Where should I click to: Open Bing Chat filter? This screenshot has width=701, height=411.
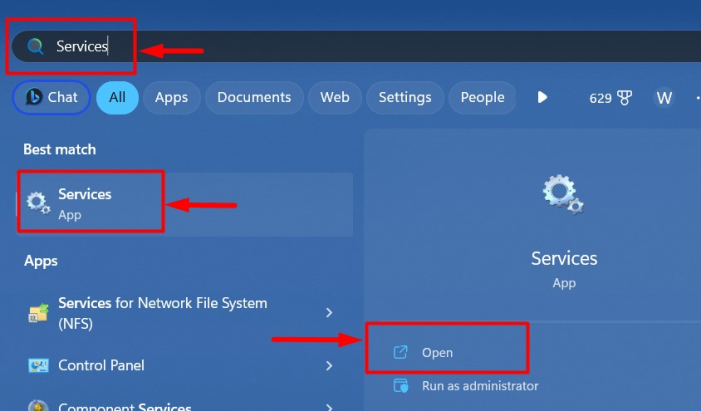pos(51,97)
